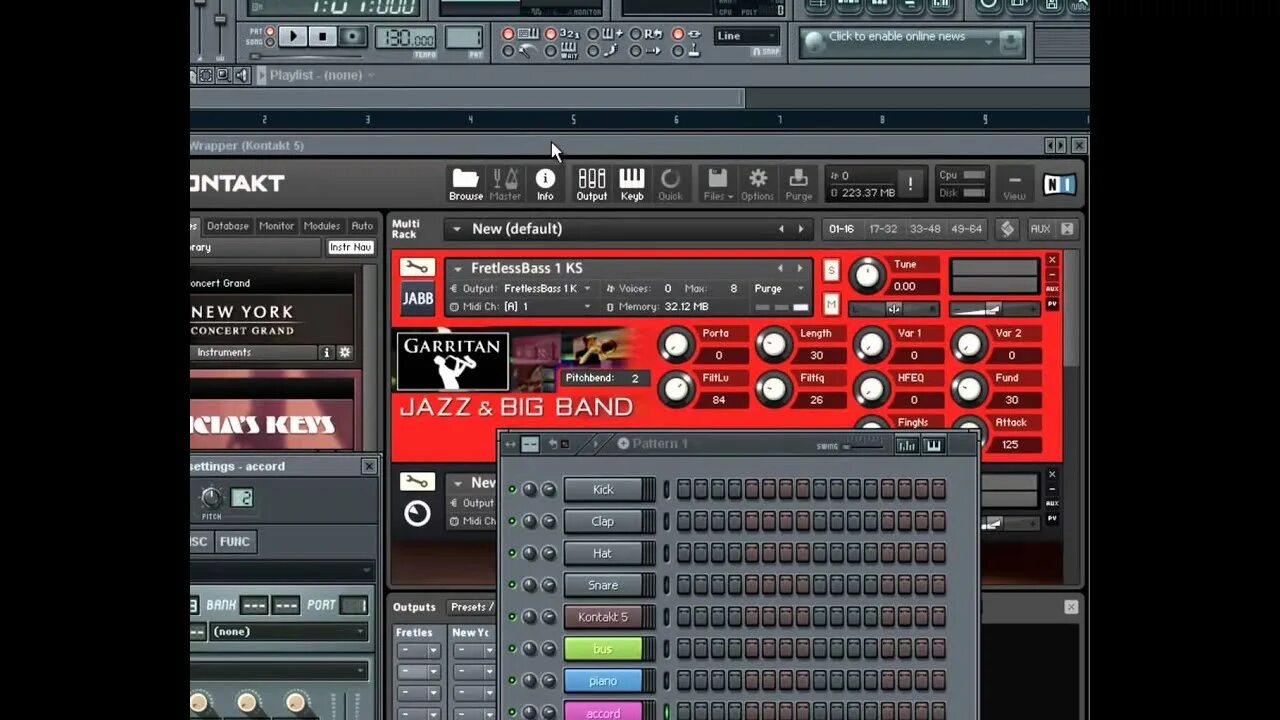Open Kontakt Master editor icon
Screen dimensions: 1280x720
pos(505,184)
